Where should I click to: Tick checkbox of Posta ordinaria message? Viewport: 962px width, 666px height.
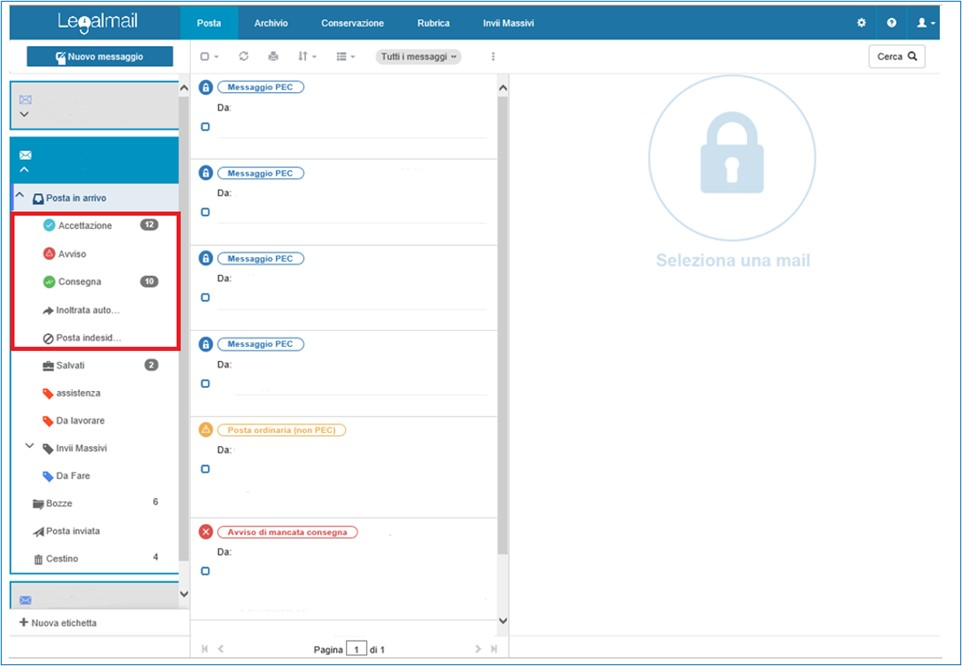pos(205,469)
